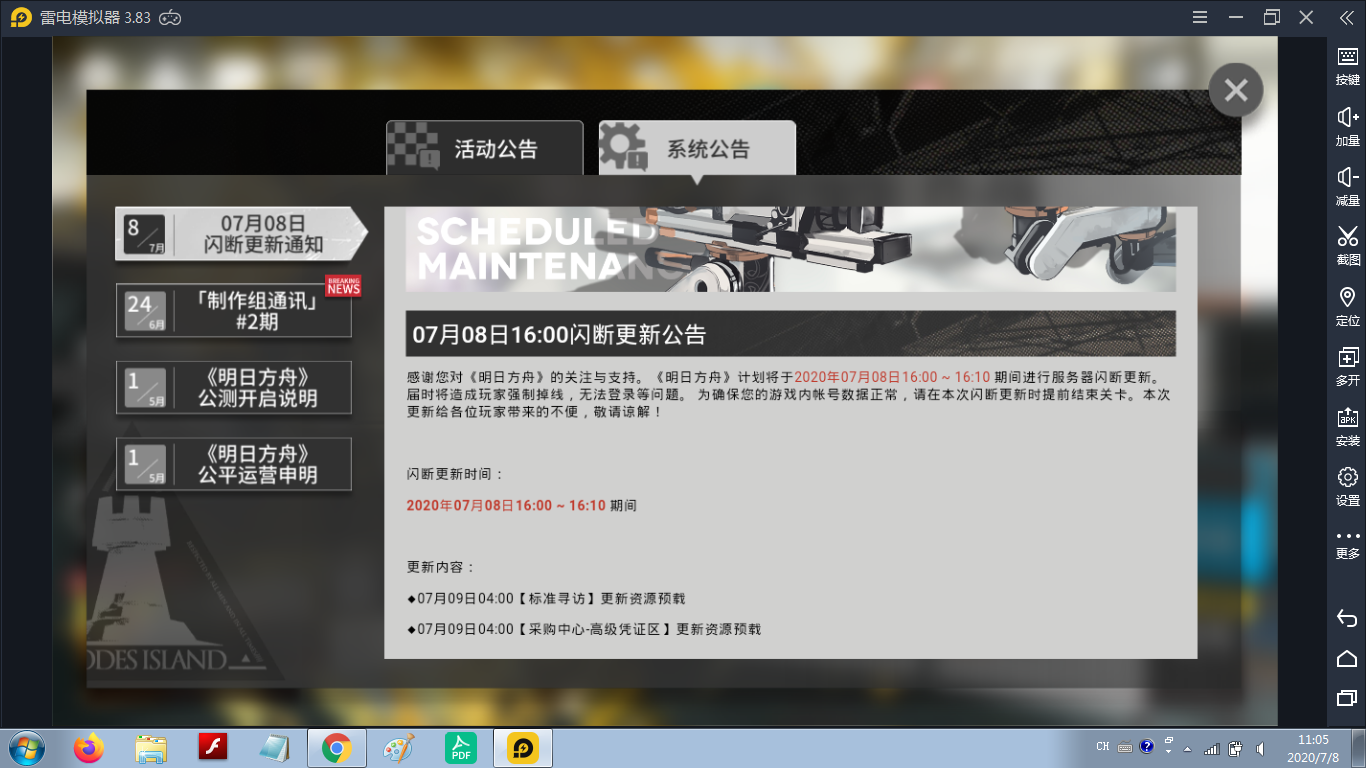Image resolution: width=1366 pixels, height=768 pixels.
Task: Show hidden tray icons with the up arrow
Action: (x=1188, y=749)
